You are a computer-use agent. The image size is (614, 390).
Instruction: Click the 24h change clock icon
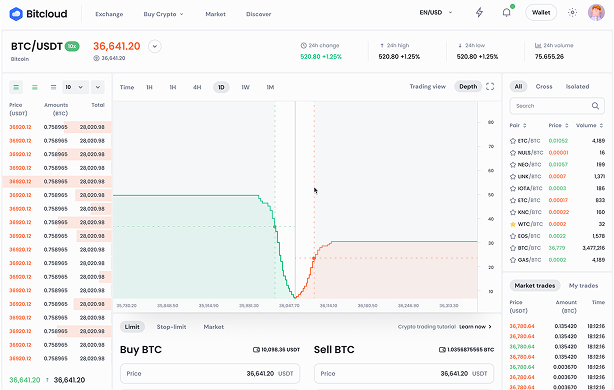click(x=303, y=45)
